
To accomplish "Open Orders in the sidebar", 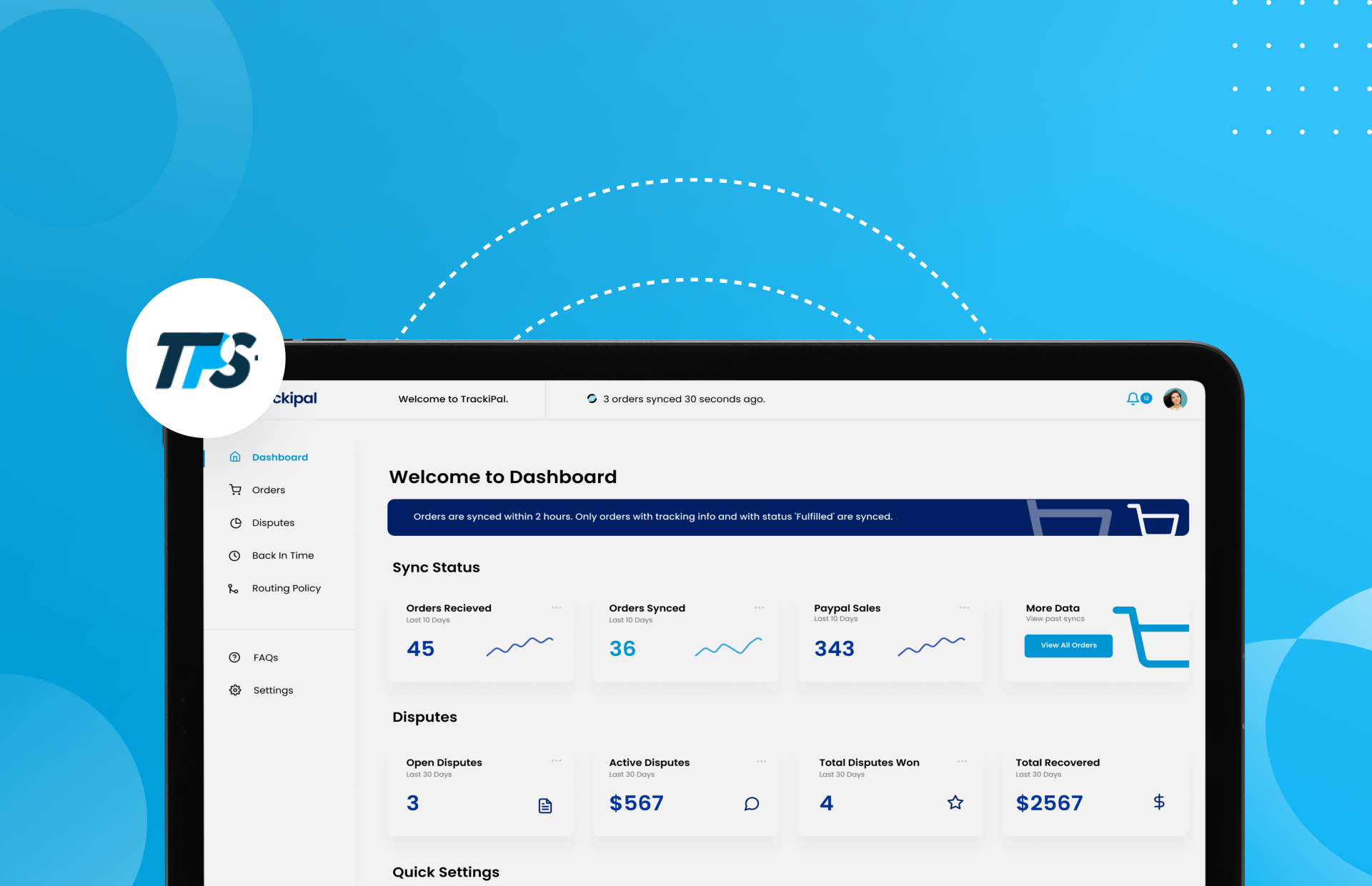I will pyautogui.click(x=268, y=490).
